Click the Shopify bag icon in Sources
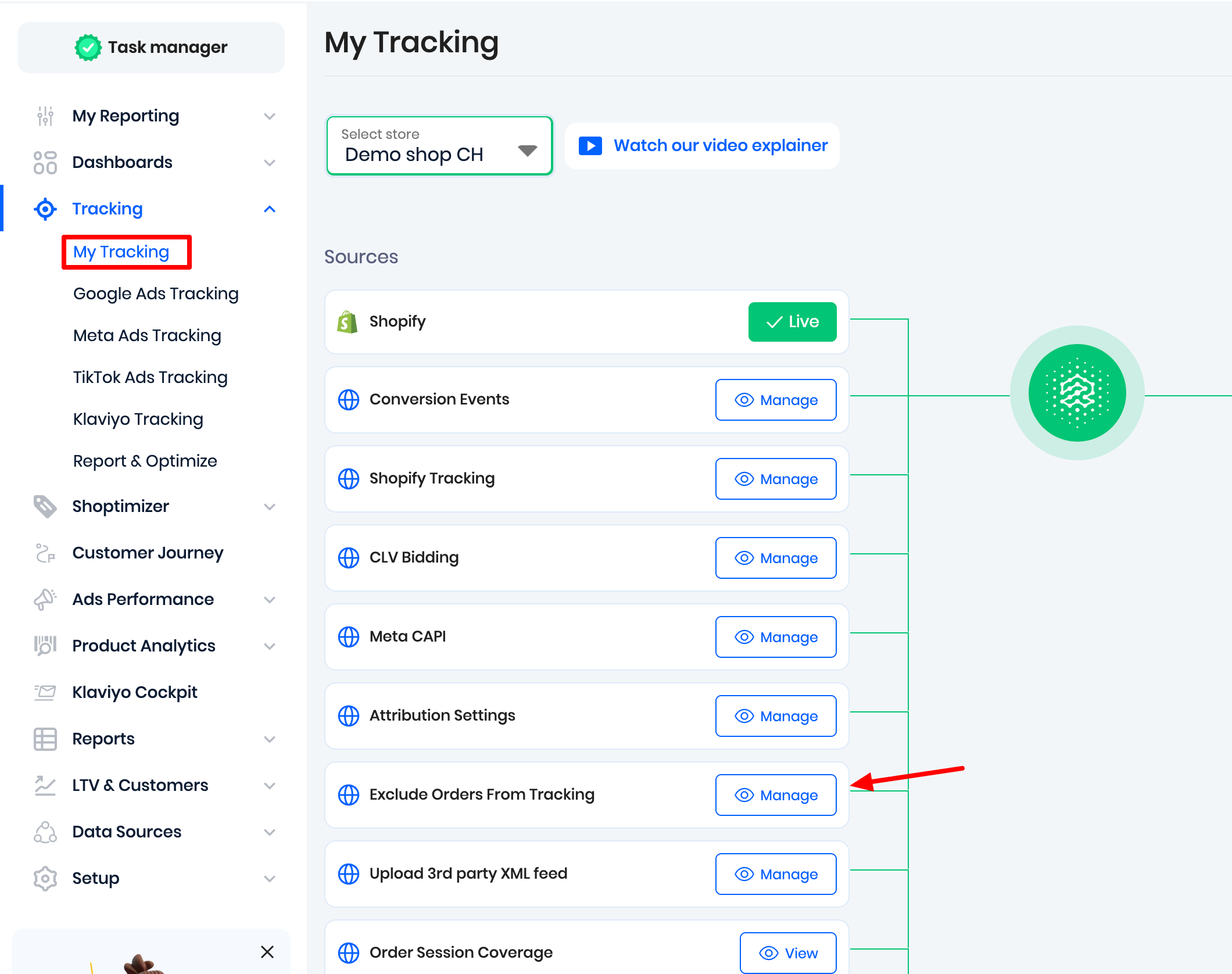 point(348,322)
